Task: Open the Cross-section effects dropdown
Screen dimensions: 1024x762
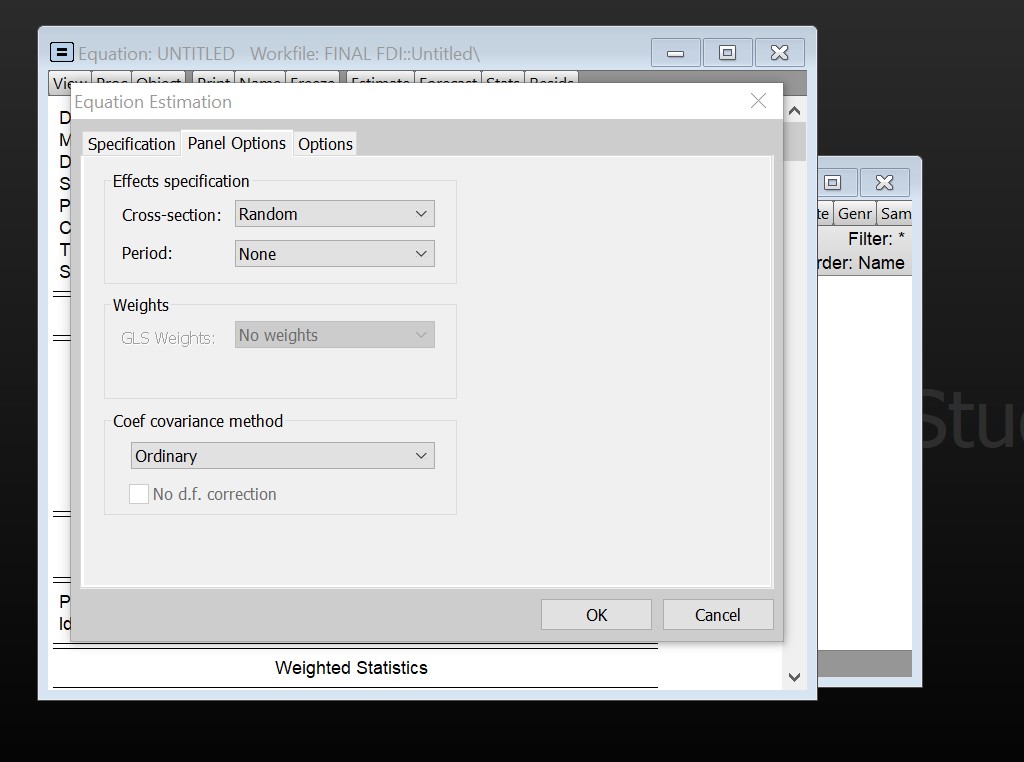Action: click(x=335, y=214)
